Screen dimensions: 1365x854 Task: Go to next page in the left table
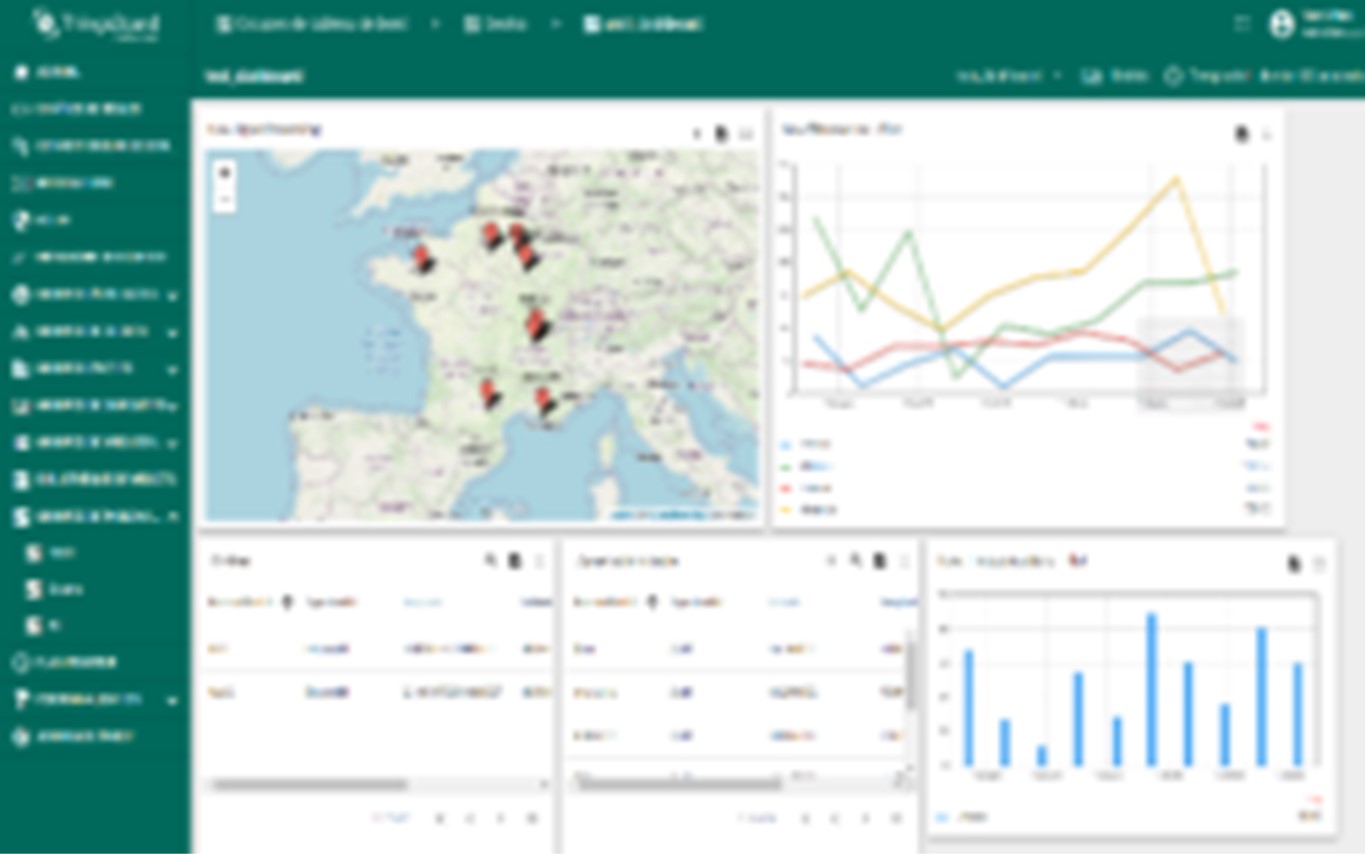(x=501, y=818)
